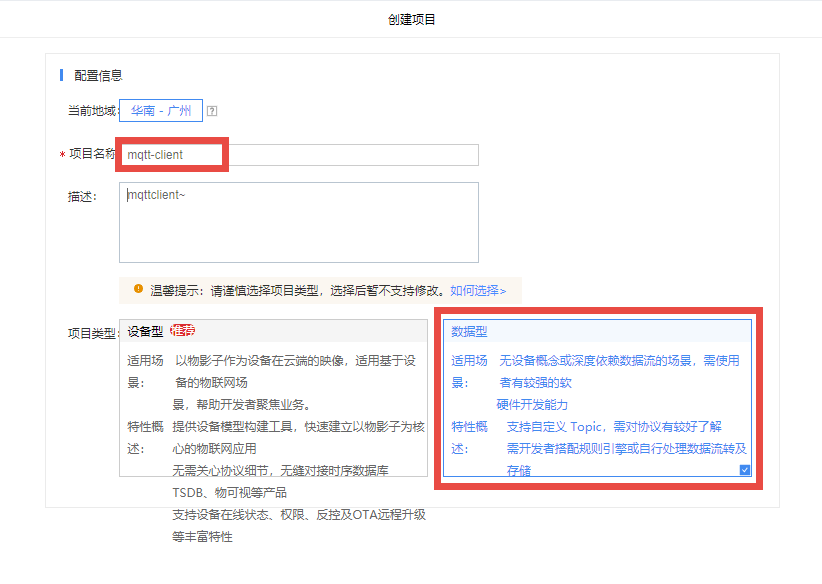Screen dimensions: 822x584
Task: Click the question mark help icon beside 华南 - 广州
Action: [212, 111]
